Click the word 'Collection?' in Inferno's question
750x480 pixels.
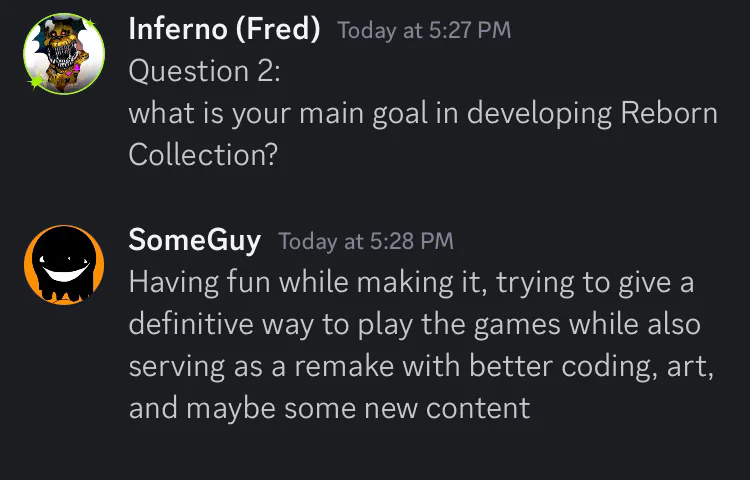point(203,155)
